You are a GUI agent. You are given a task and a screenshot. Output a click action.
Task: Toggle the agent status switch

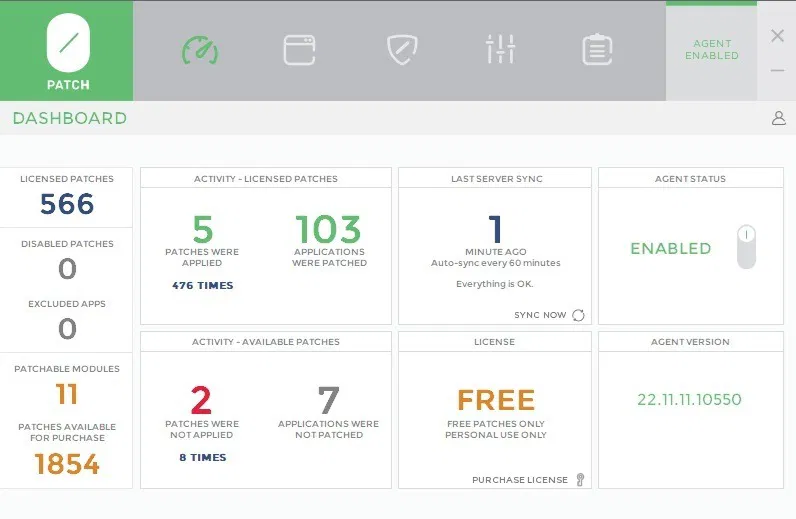tap(746, 247)
